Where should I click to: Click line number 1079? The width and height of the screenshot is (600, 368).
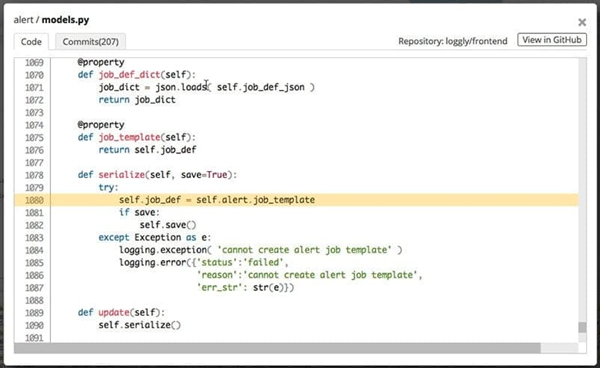pos(34,187)
